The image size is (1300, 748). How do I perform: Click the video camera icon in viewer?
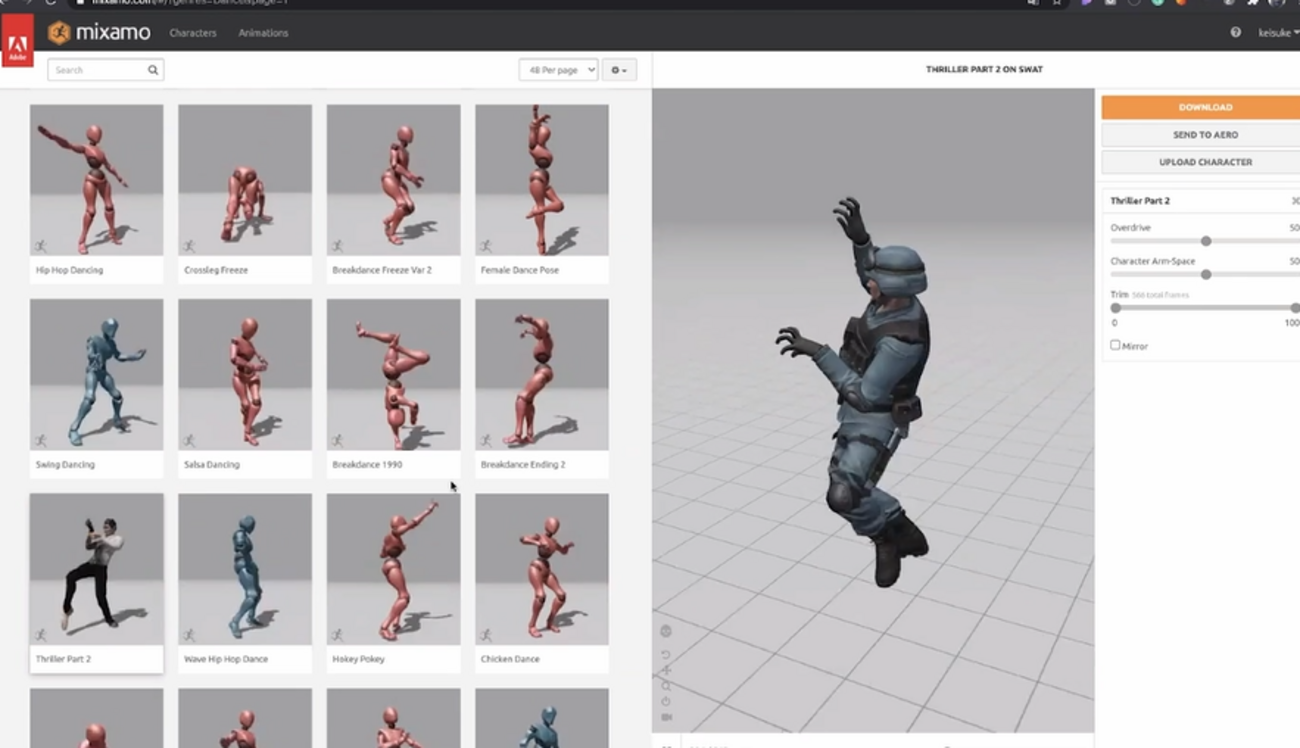(x=666, y=717)
